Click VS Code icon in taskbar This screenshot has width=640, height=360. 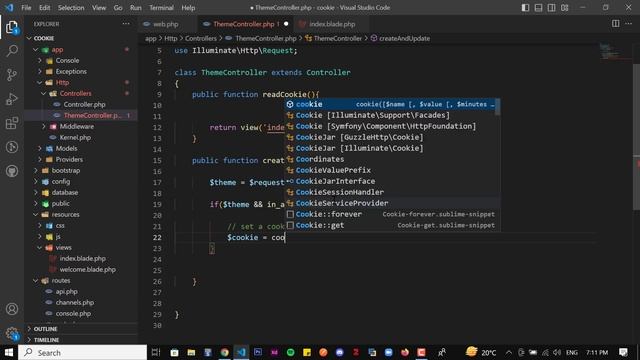(x=241, y=352)
